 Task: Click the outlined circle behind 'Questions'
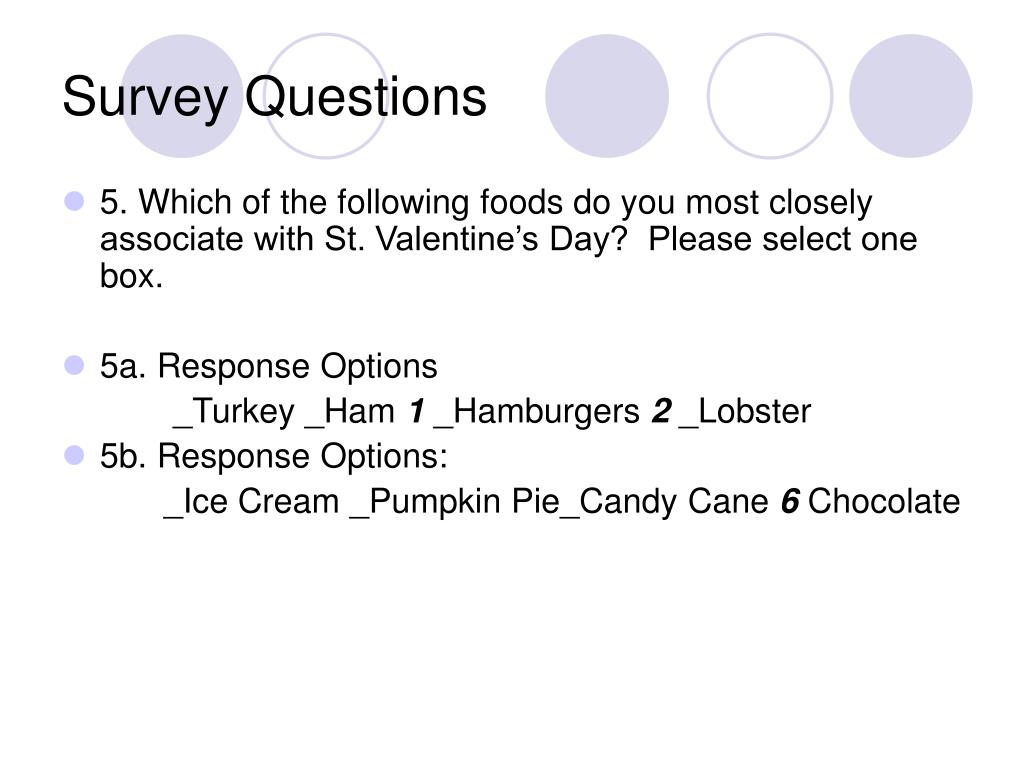[x=325, y=96]
